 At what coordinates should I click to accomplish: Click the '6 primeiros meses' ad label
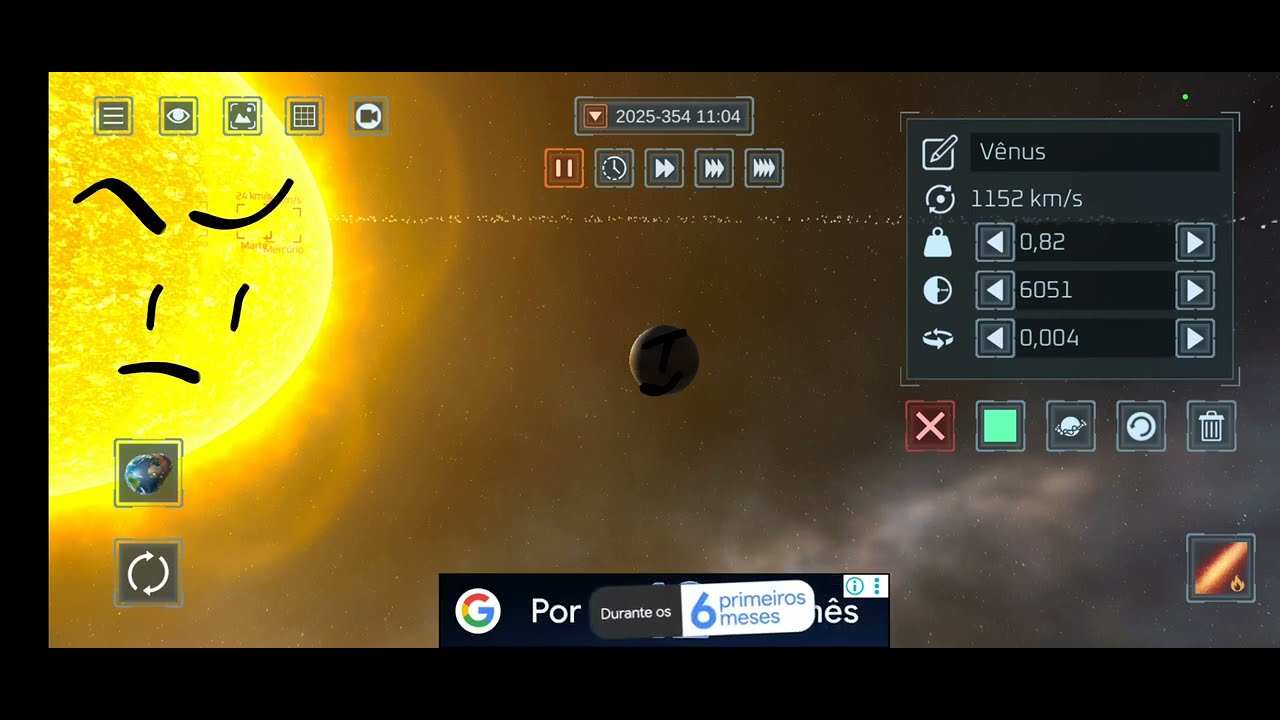[749, 608]
